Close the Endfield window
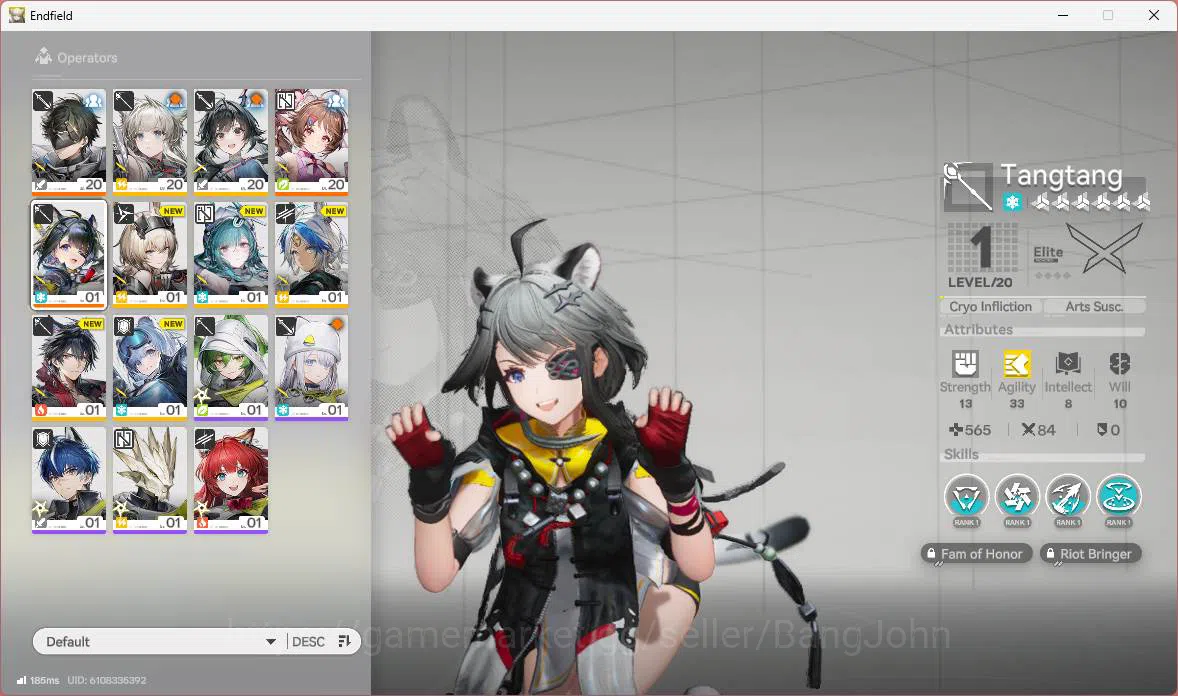Screen dimensions: 1178x696 pos(1154,15)
